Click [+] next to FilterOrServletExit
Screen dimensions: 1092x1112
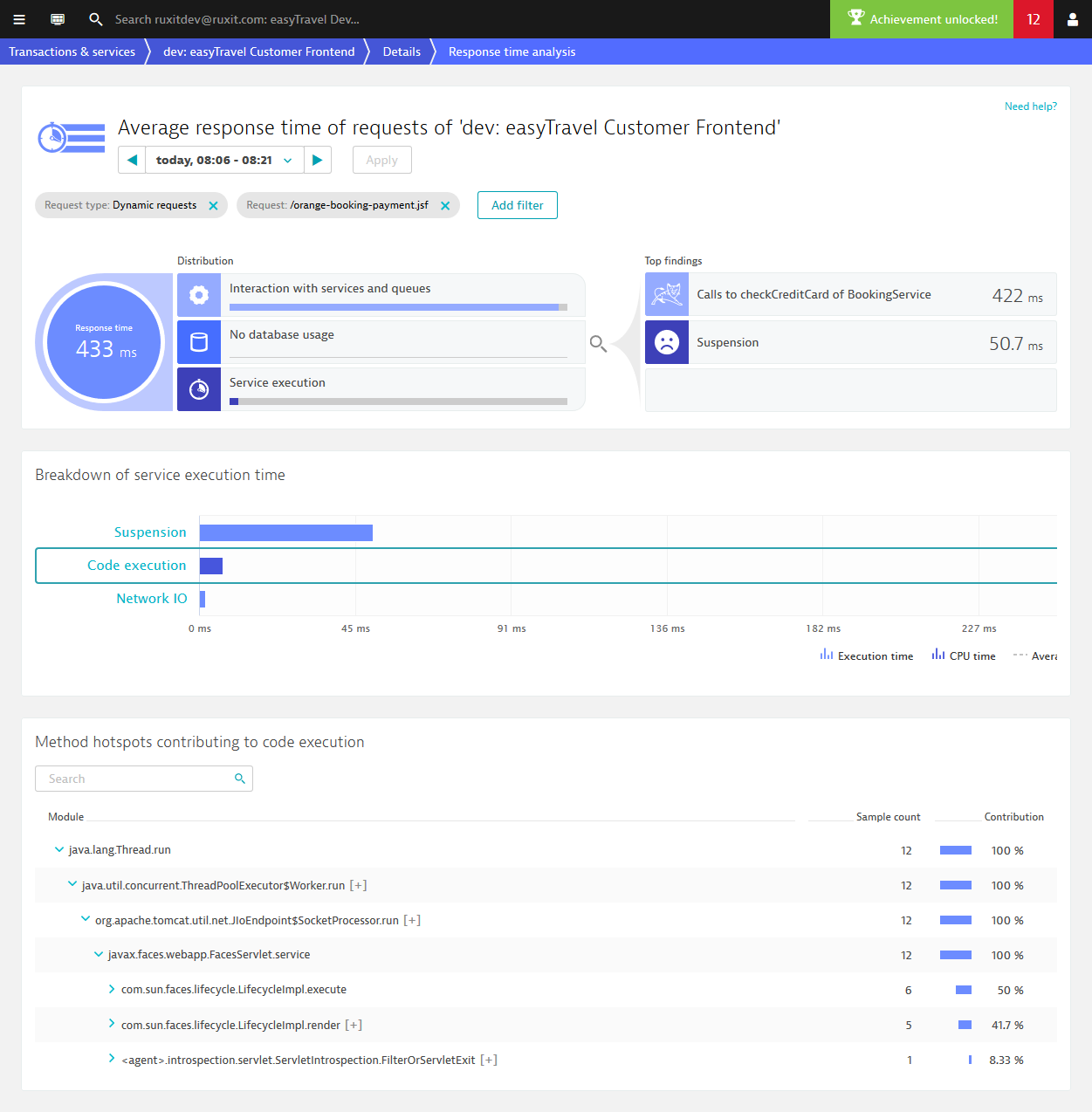[x=489, y=1060]
